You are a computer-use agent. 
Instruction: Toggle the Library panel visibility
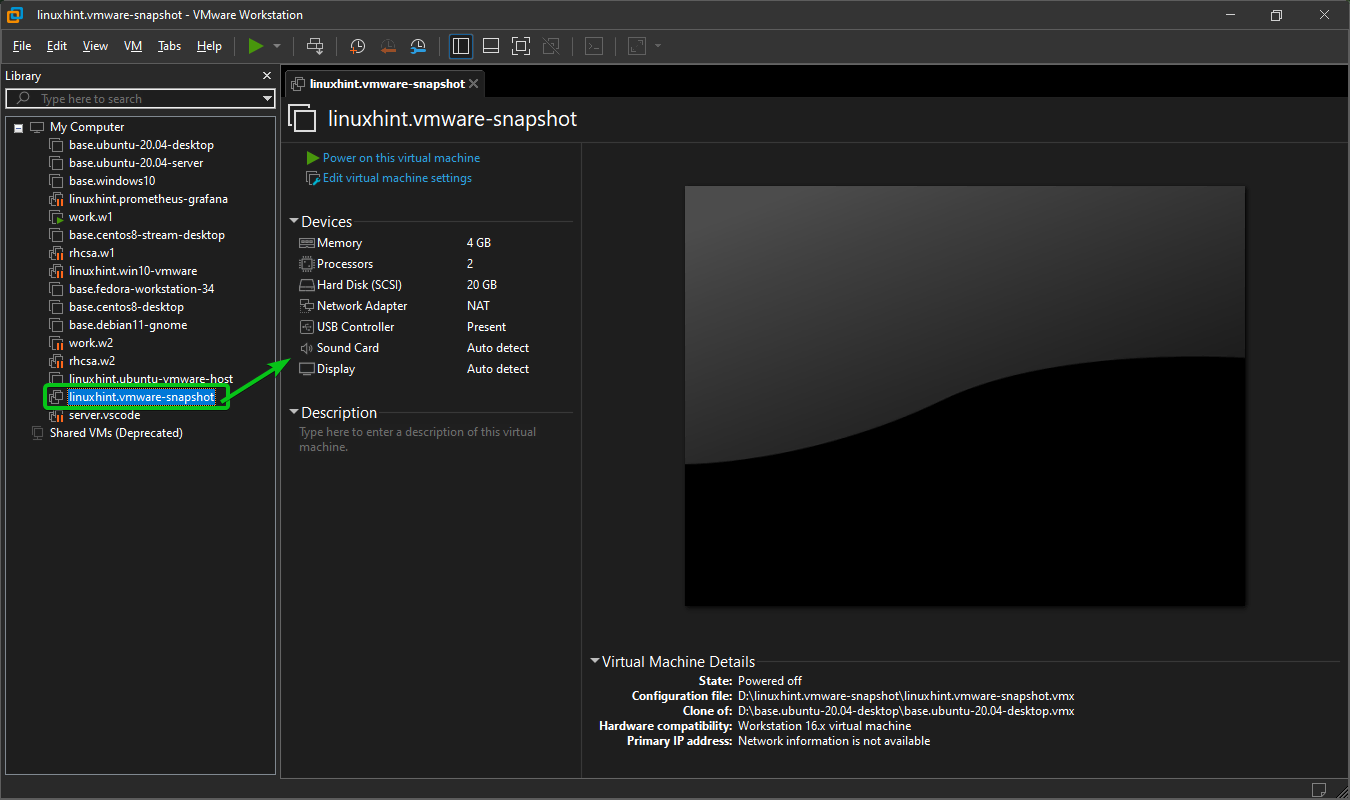(461, 46)
